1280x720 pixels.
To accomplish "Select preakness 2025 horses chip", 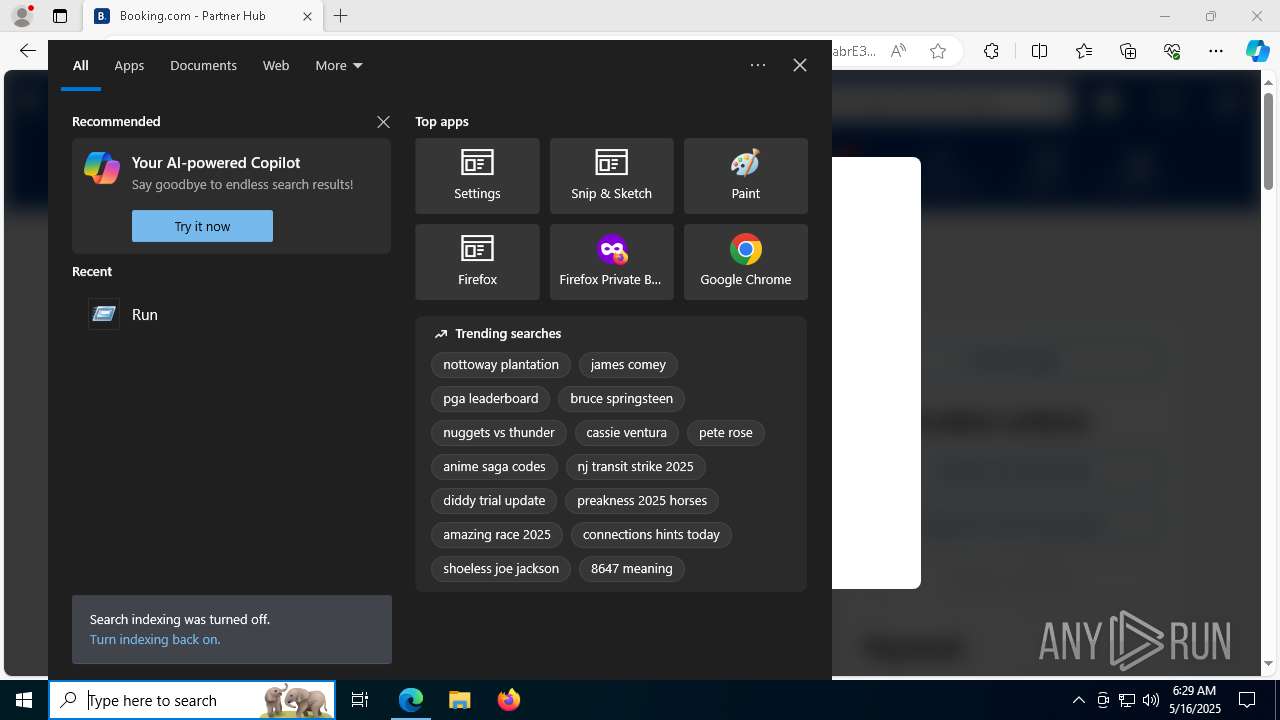I will [x=642, y=501].
